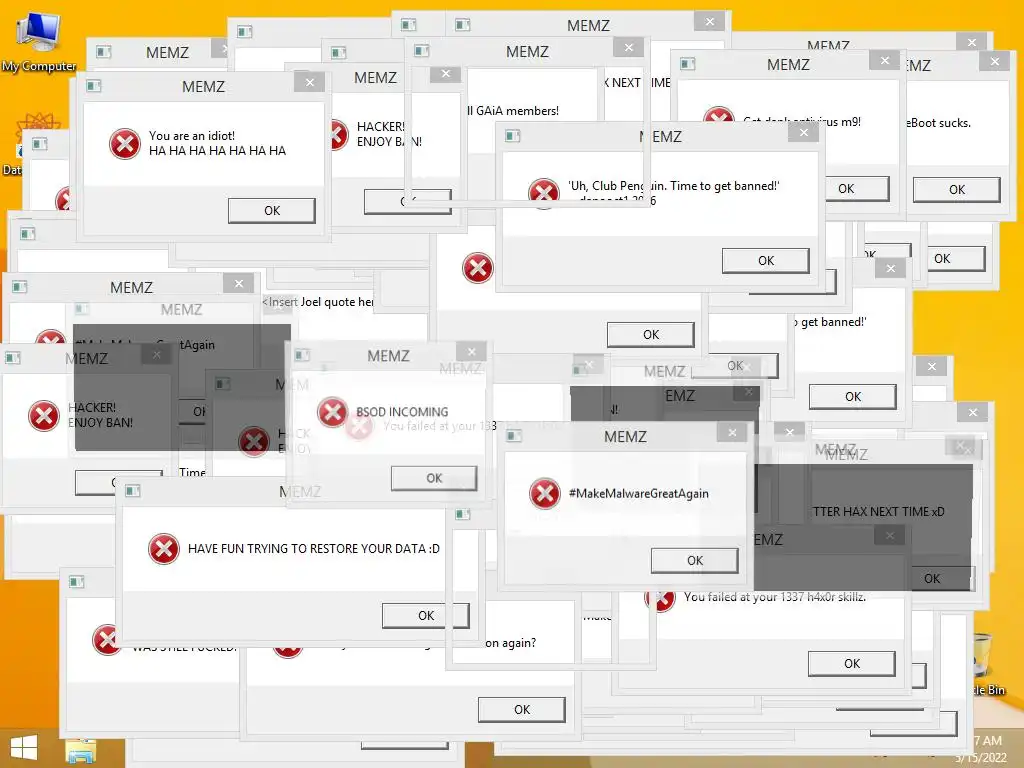Click the 'eBoot sucks.' message text
Screen dimensions: 1024x768
(x=938, y=123)
